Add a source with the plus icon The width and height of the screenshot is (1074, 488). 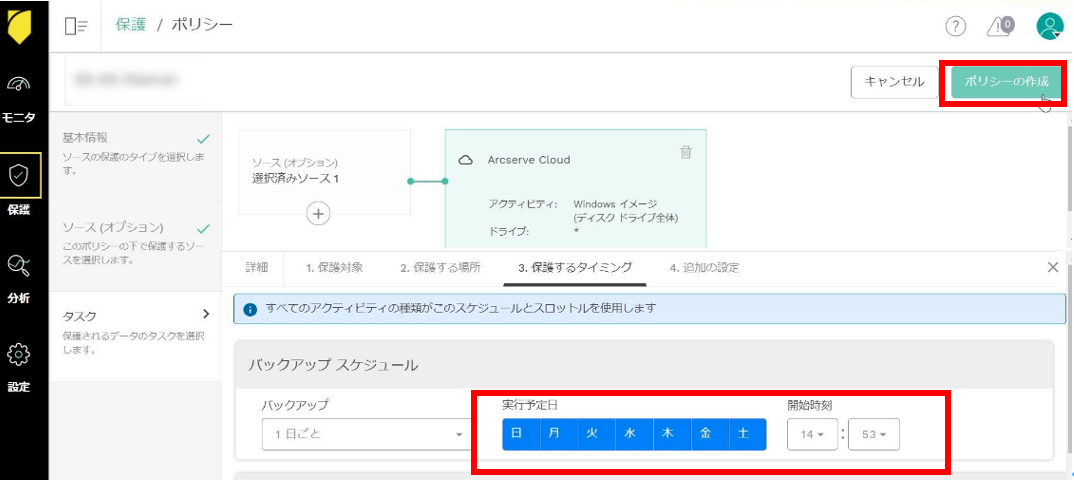[318, 213]
